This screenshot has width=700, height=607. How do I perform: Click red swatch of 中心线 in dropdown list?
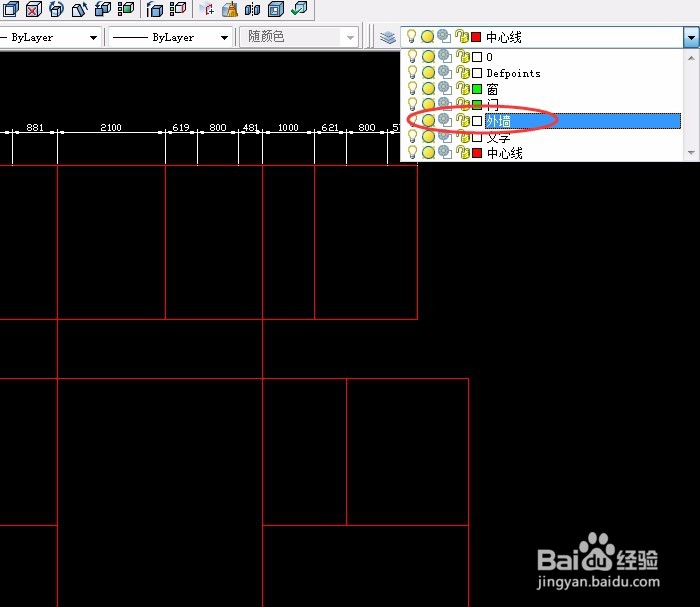coord(477,153)
